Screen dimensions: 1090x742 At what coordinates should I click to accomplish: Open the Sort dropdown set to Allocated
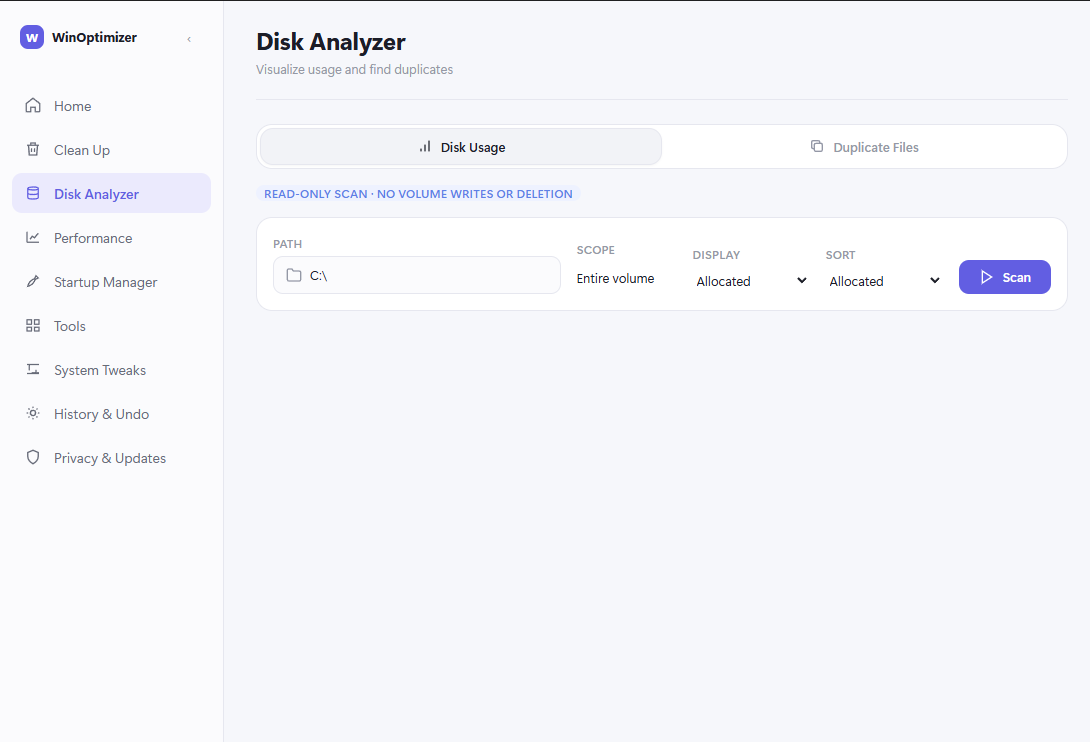tap(884, 281)
